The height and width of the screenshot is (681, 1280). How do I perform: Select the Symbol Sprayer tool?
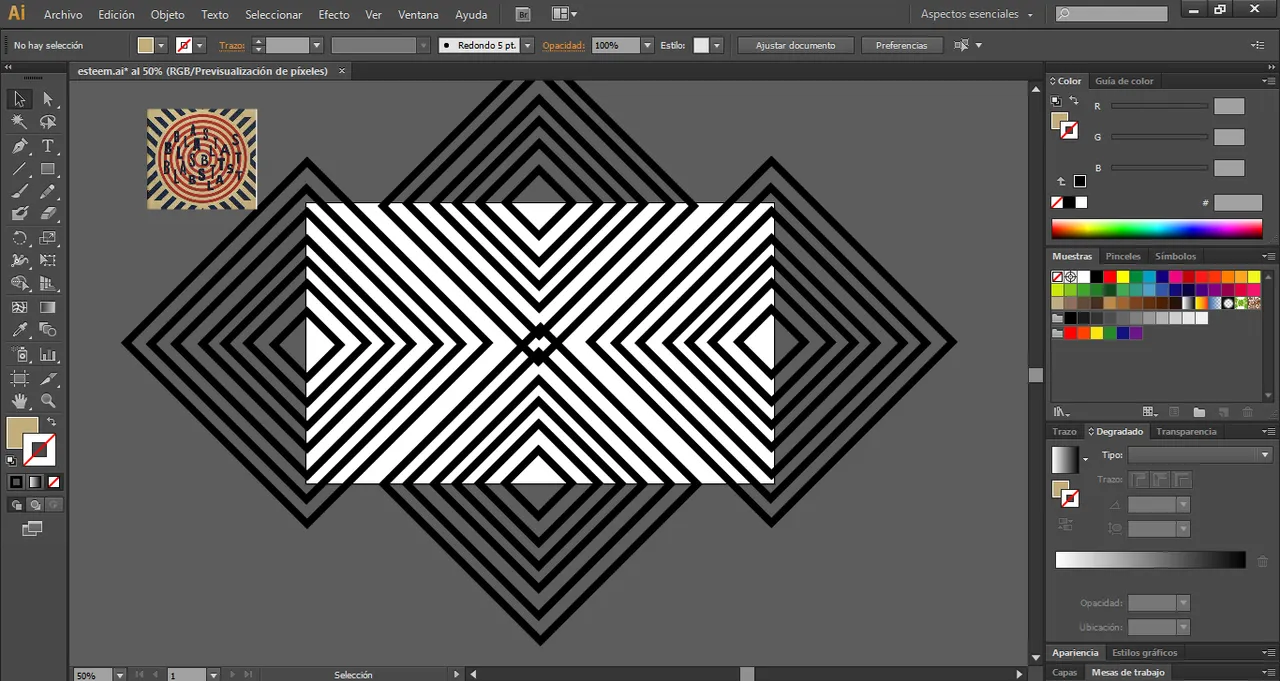pos(19,355)
